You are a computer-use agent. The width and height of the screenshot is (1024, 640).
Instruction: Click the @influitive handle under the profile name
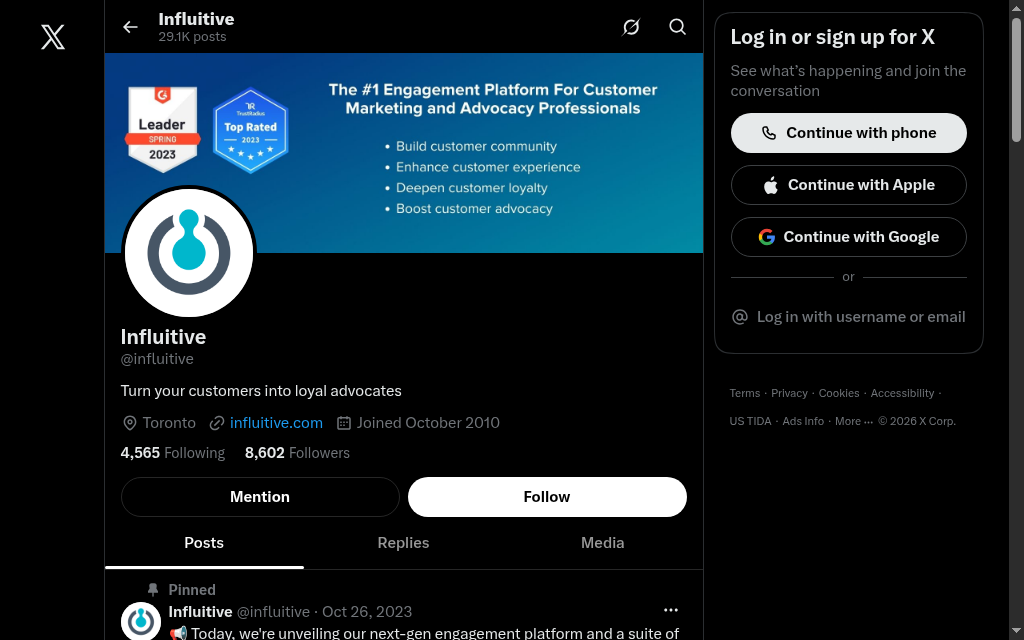[x=157, y=359]
